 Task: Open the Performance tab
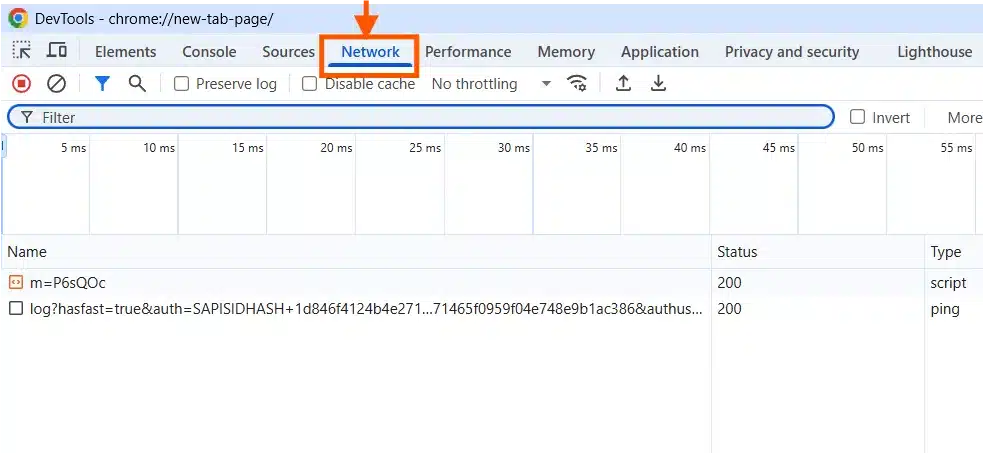468,52
